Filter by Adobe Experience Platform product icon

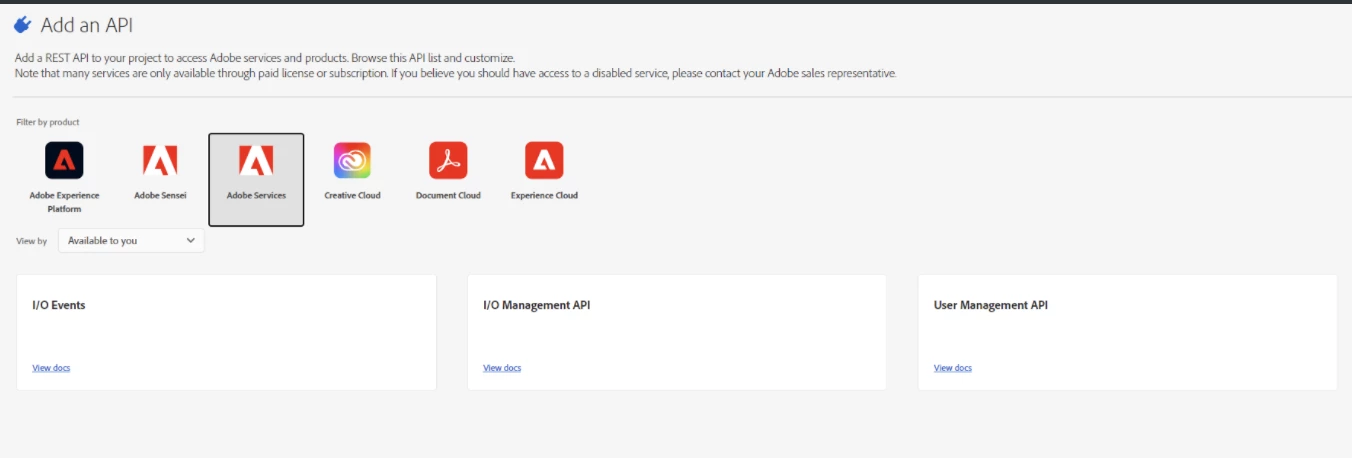64,160
